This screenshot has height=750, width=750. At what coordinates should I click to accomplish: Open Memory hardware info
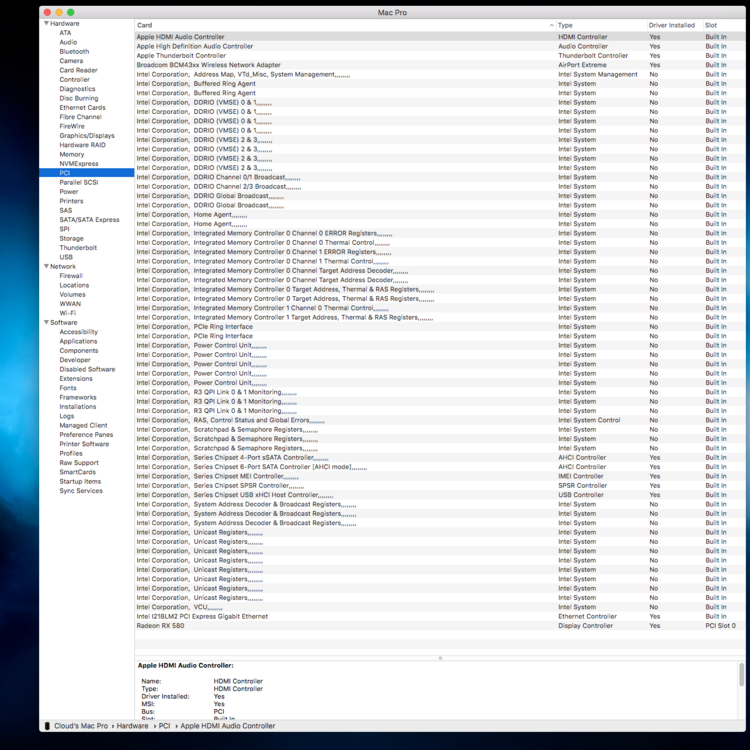tap(72, 154)
